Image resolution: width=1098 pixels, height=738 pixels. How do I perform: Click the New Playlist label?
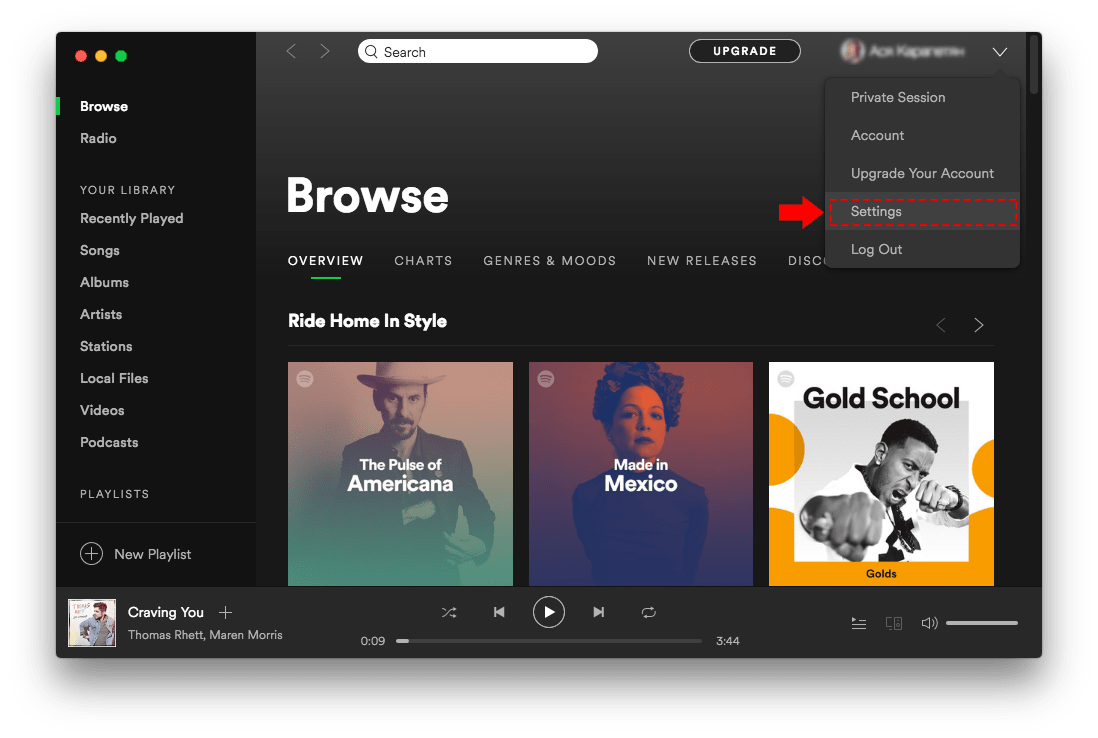pos(153,555)
